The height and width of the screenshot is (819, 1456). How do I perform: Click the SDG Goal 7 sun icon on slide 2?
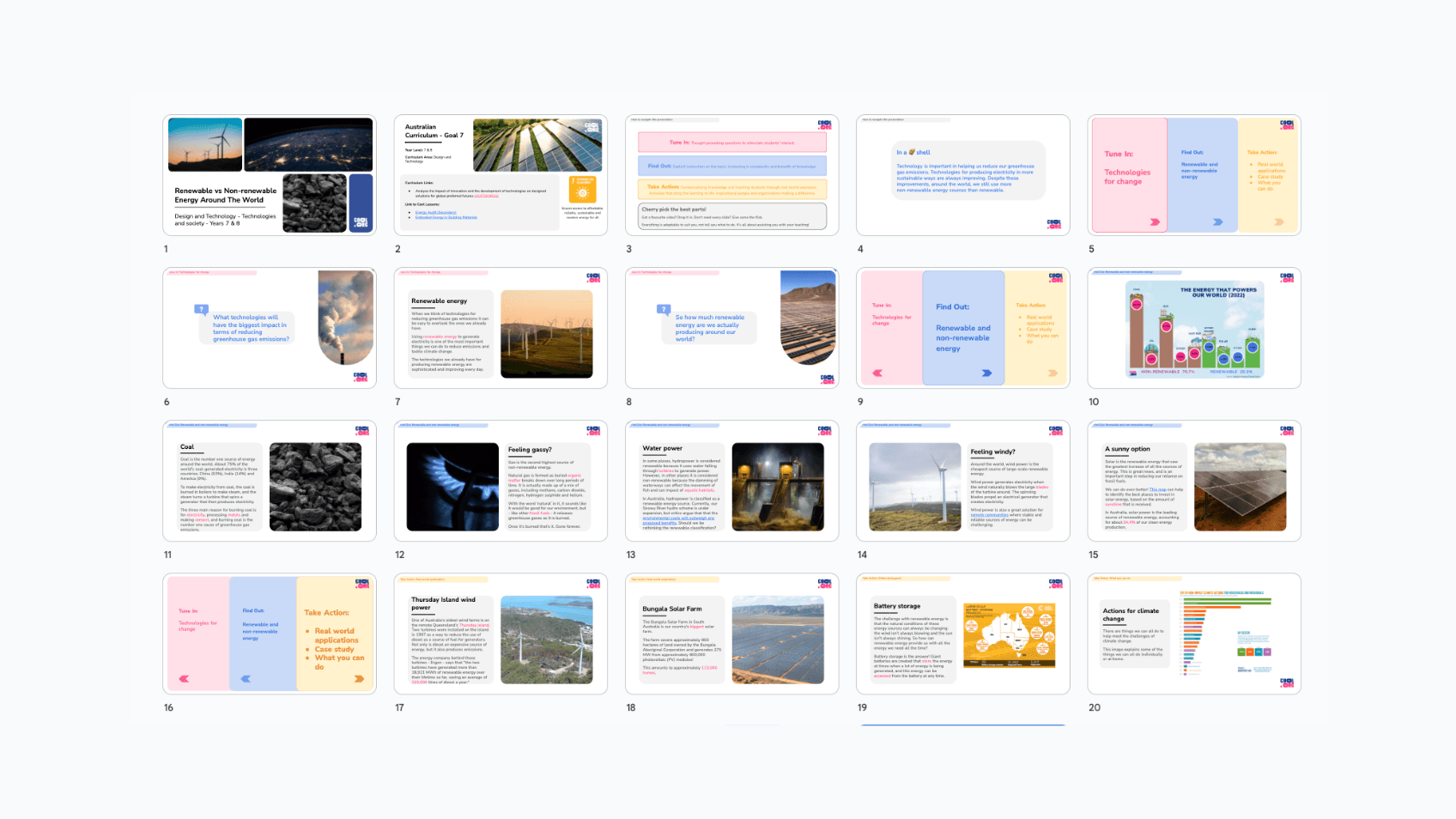tap(582, 190)
